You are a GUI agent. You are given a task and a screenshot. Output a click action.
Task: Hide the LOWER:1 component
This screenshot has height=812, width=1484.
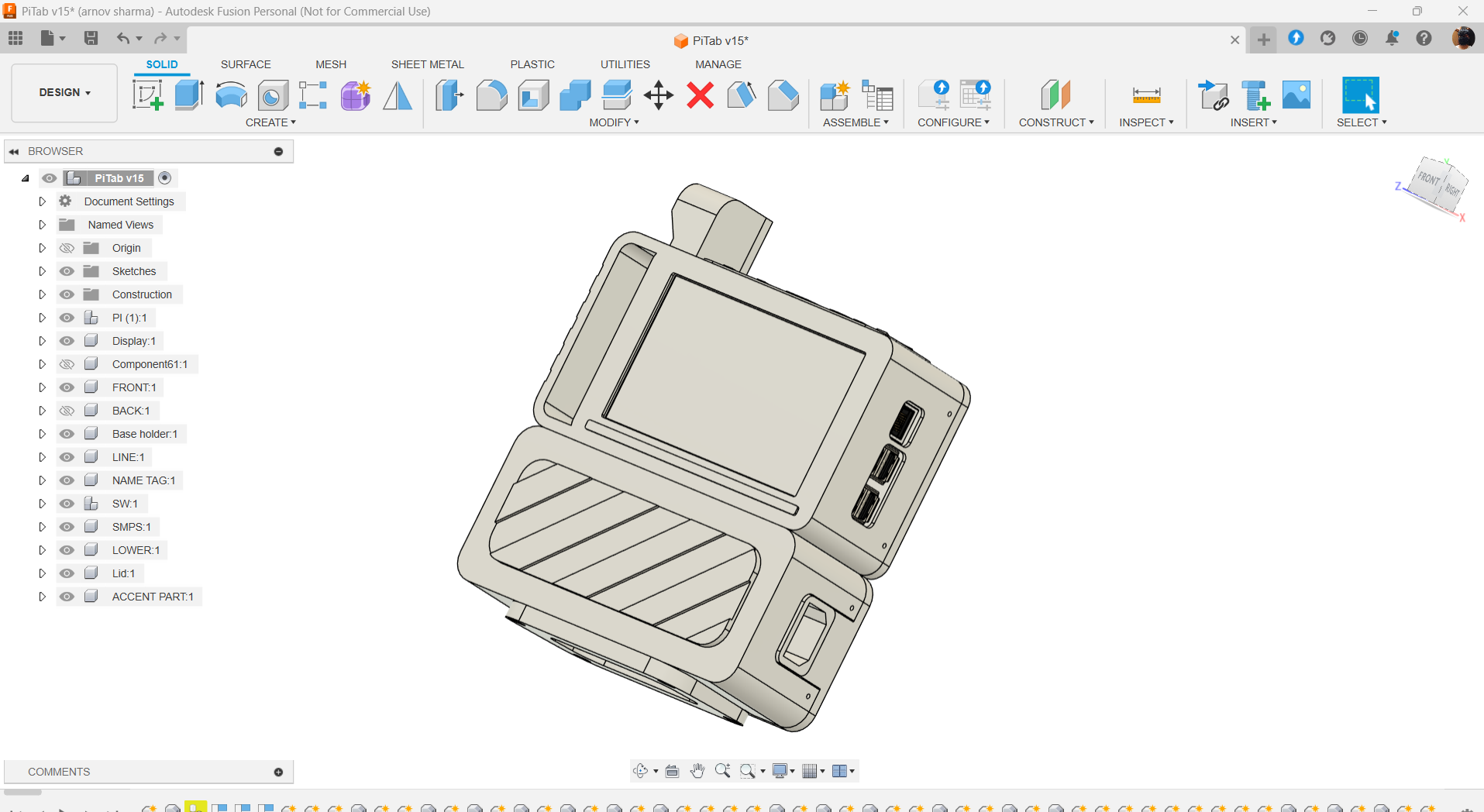coord(67,550)
